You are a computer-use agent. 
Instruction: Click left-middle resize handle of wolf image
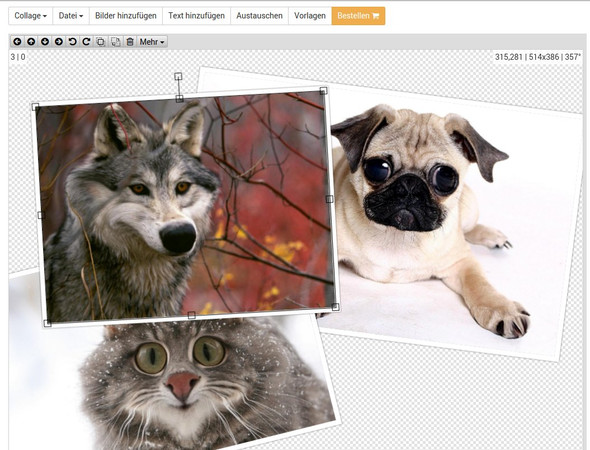[x=41, y=215]
